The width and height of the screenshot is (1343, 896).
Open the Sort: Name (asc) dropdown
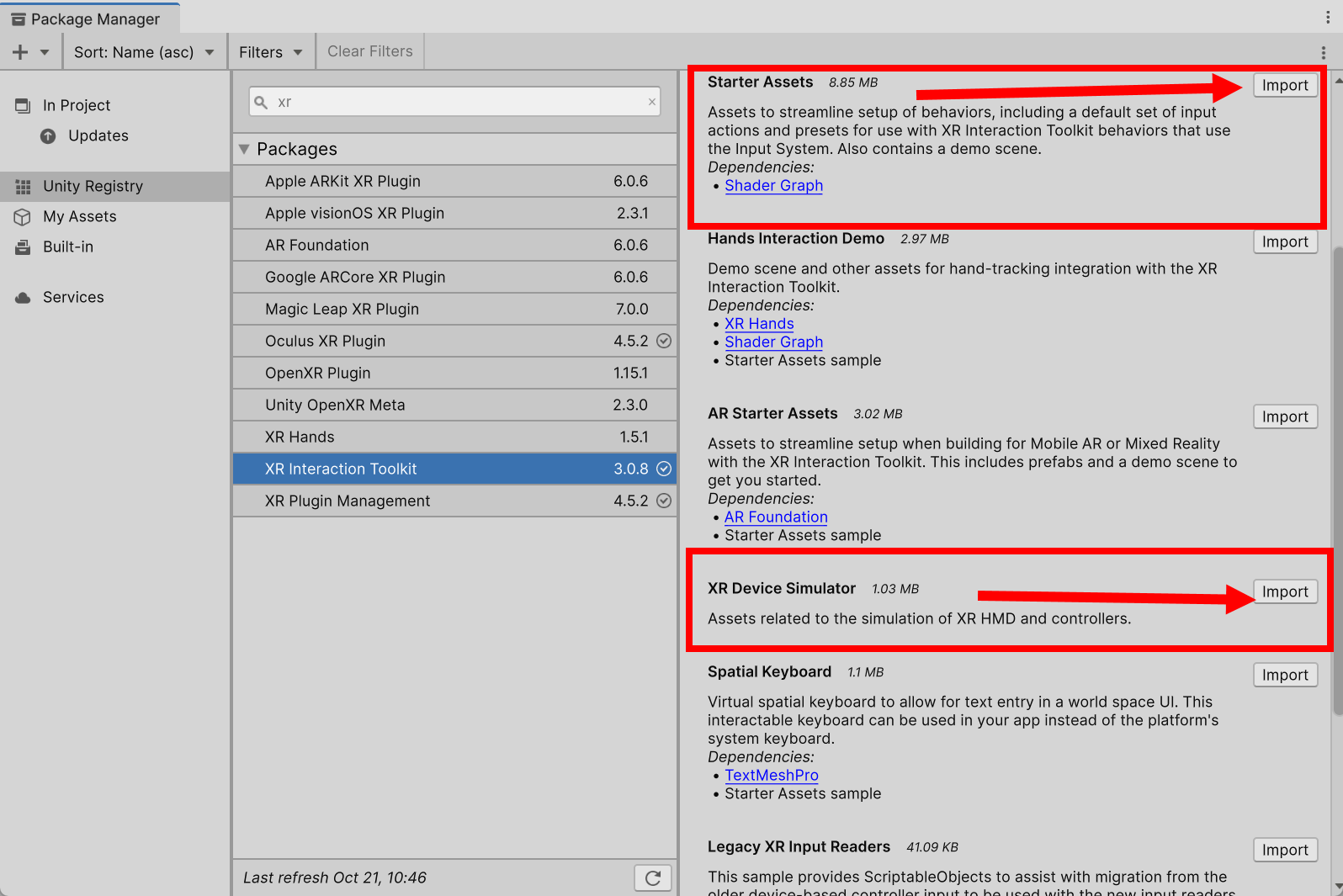144,52
